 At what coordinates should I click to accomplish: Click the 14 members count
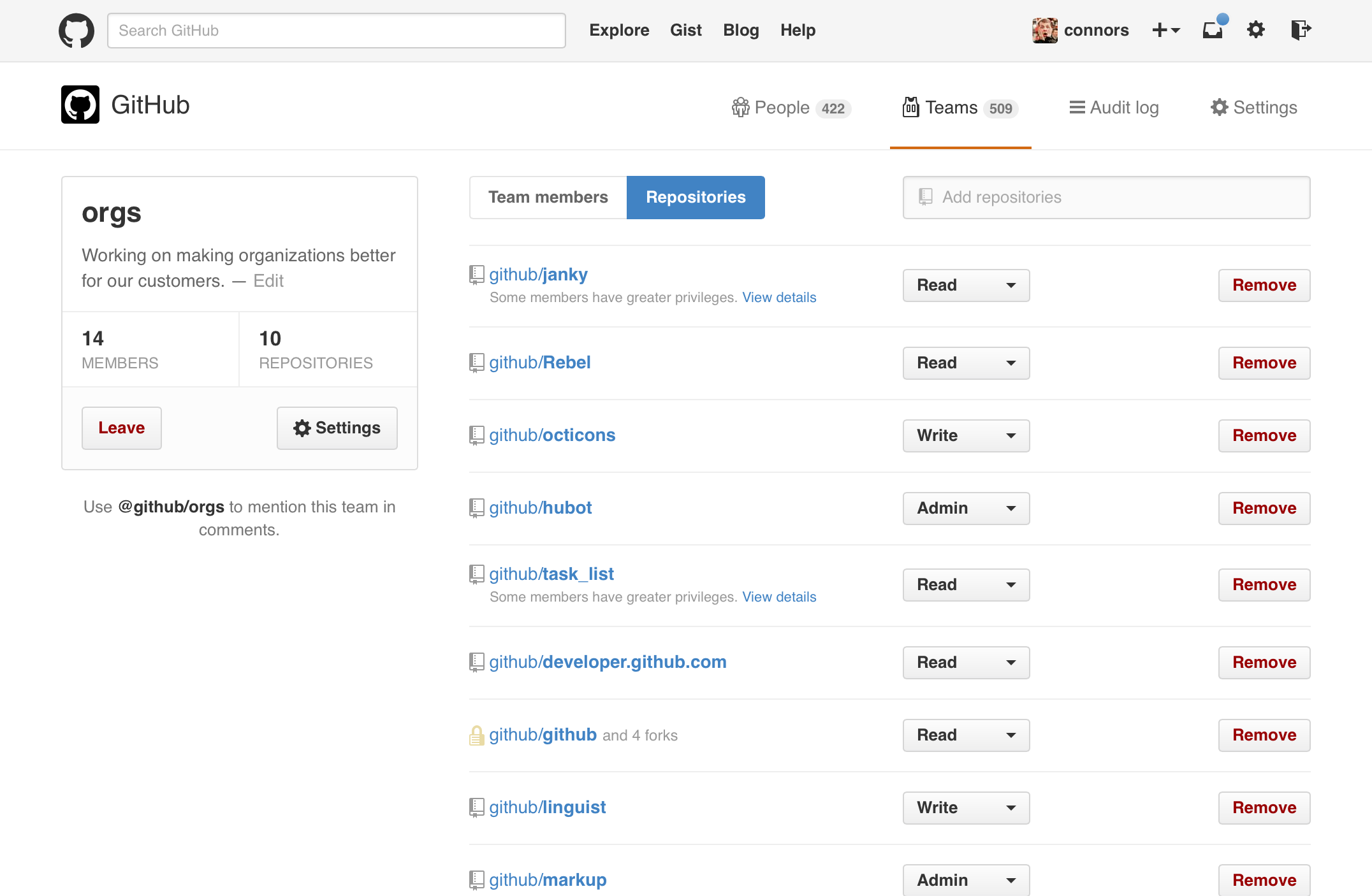(x=120, y=349)
